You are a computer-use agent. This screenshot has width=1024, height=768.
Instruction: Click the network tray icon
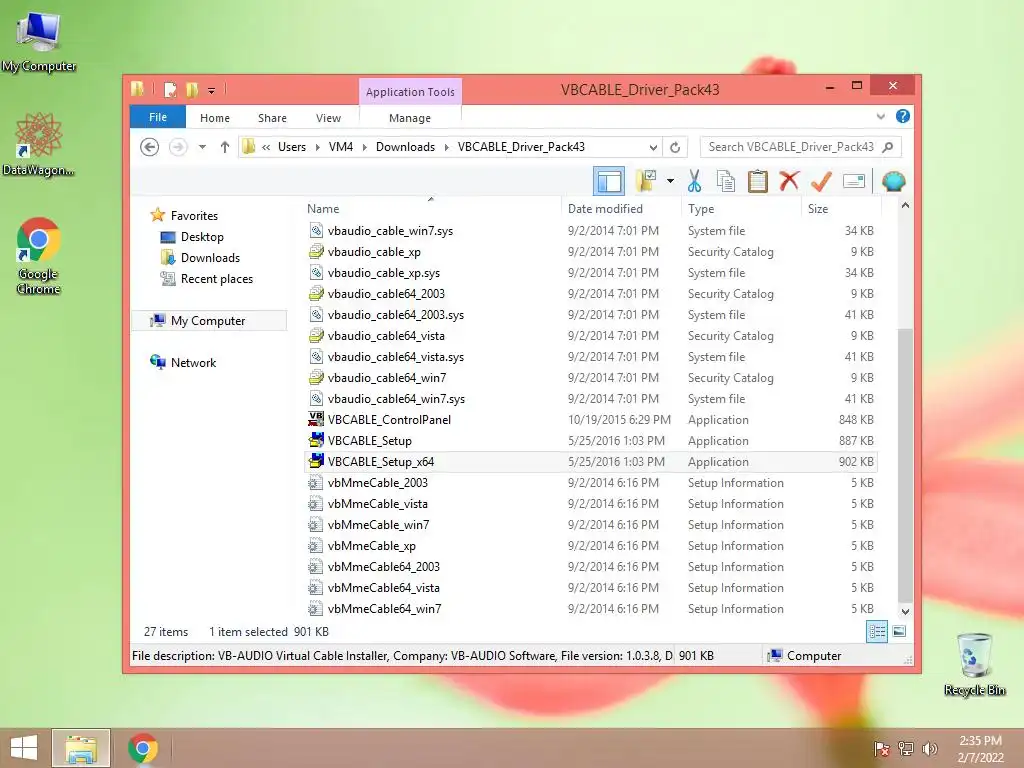(x=906, y=748)
